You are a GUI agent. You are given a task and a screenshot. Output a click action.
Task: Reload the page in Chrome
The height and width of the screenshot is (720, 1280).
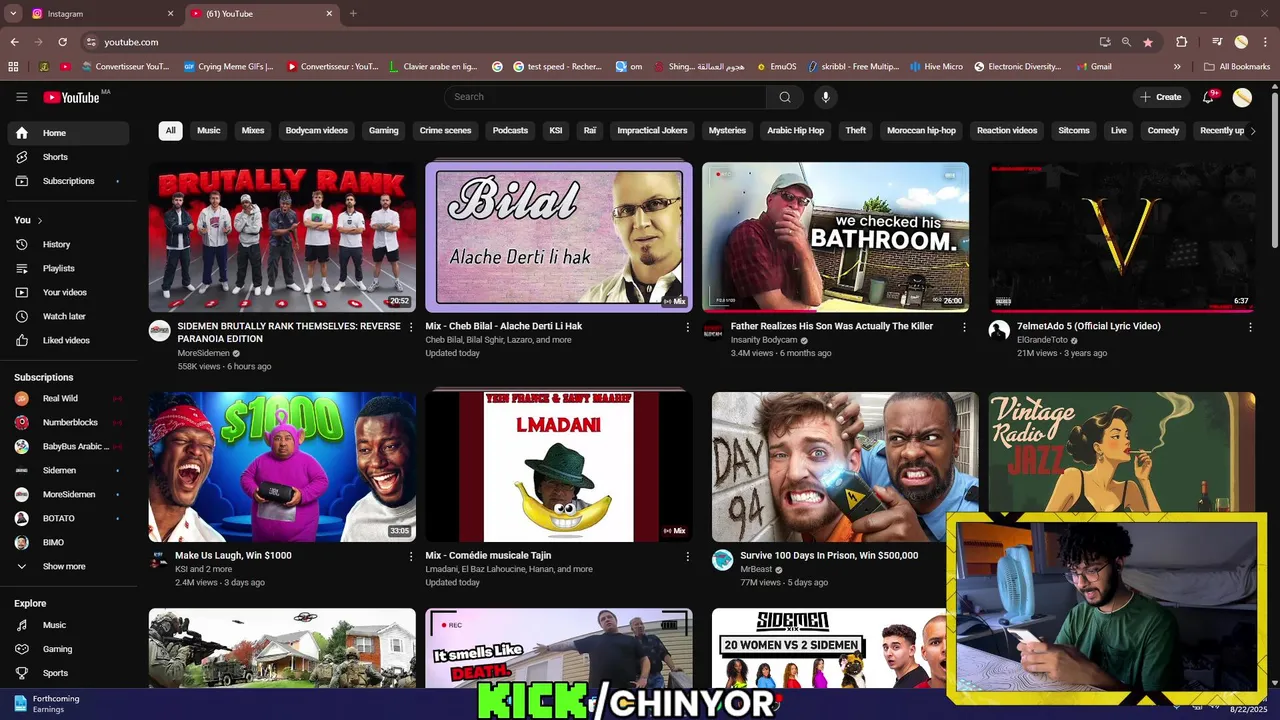(62, 42)
